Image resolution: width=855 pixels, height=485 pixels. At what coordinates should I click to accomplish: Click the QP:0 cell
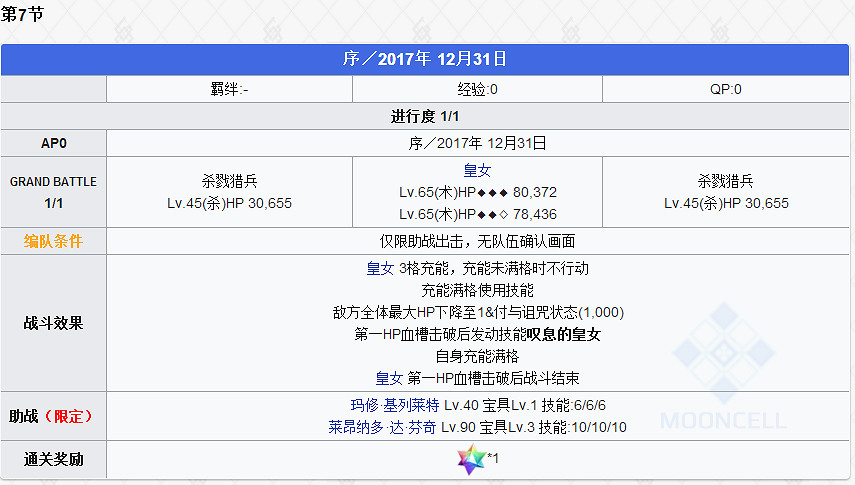point(726,89)
